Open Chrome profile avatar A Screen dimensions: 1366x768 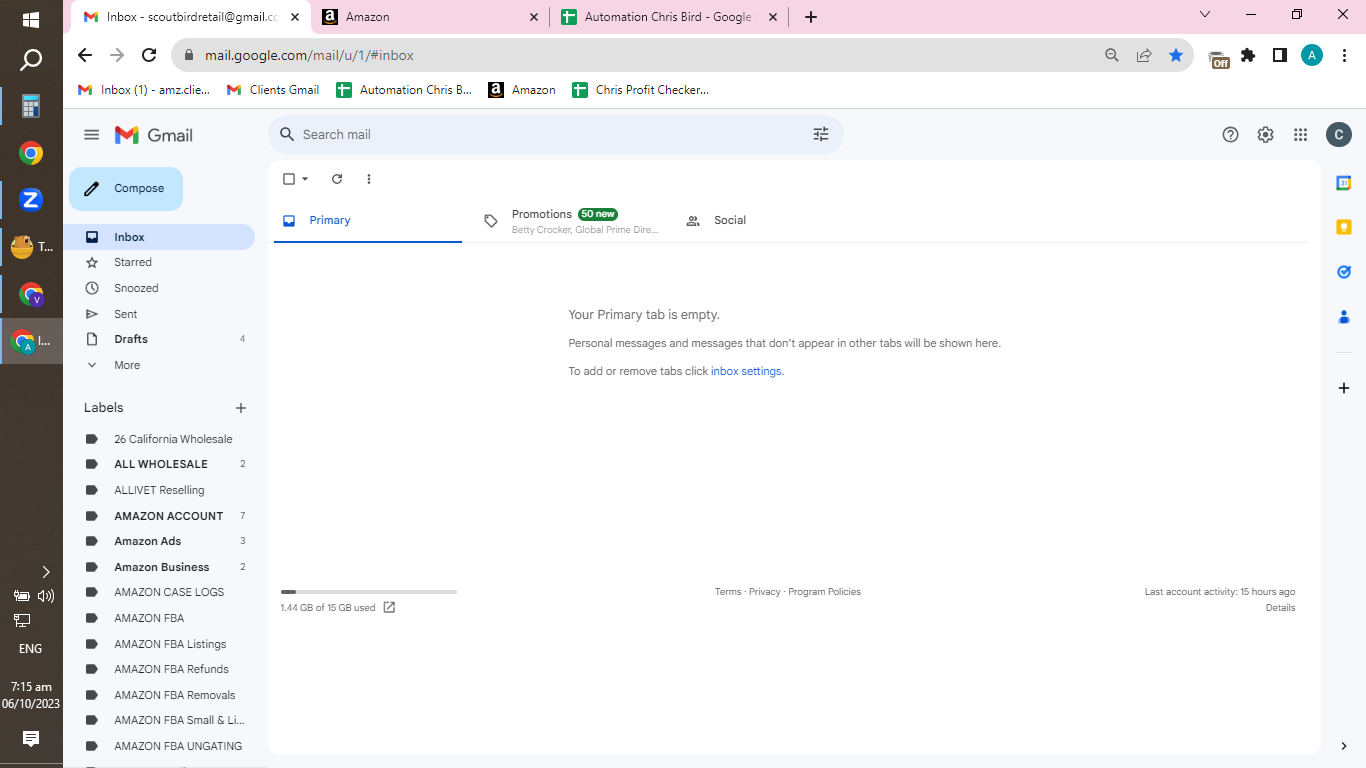pos(1312,56)
